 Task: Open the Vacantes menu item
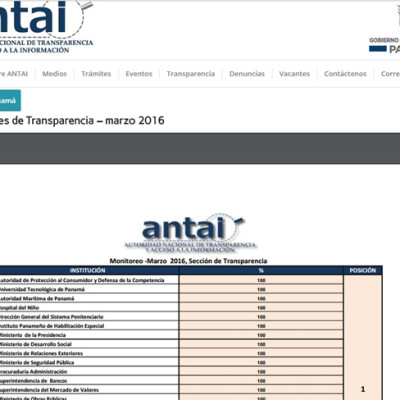294,74
